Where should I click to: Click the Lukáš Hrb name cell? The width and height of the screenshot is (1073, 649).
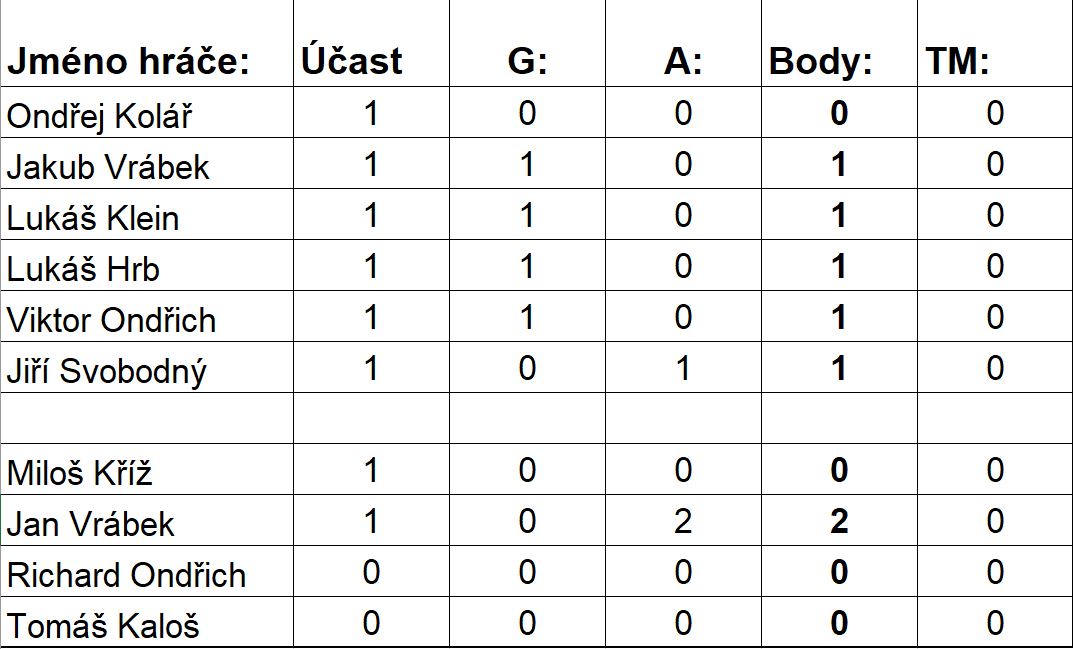tap(83, 268)
